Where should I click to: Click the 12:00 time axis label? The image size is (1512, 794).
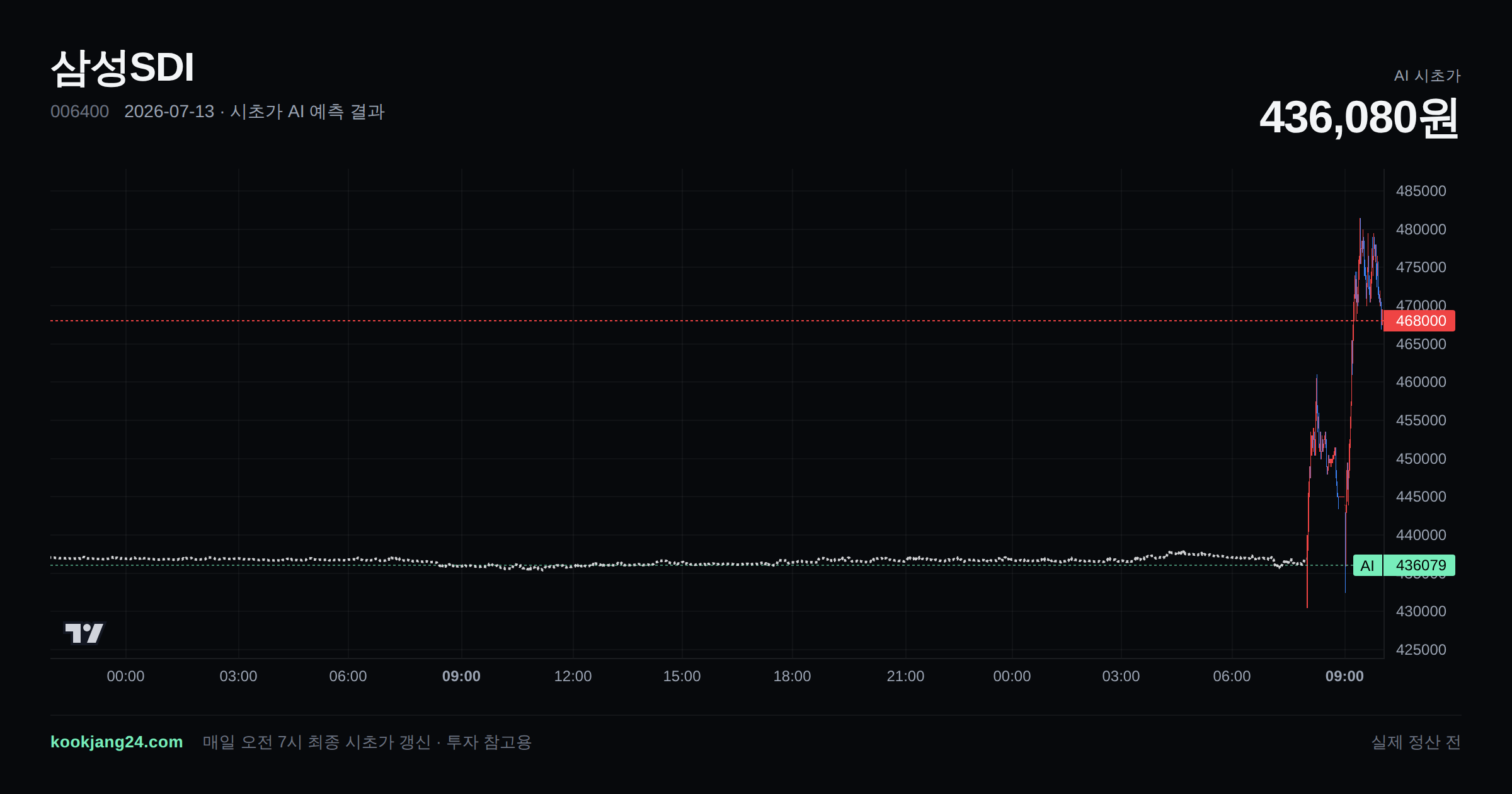[573, 676]
